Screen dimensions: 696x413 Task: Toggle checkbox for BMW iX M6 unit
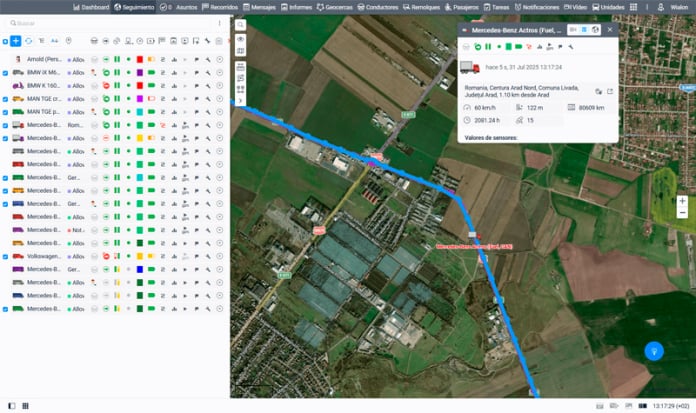point(5,73)
